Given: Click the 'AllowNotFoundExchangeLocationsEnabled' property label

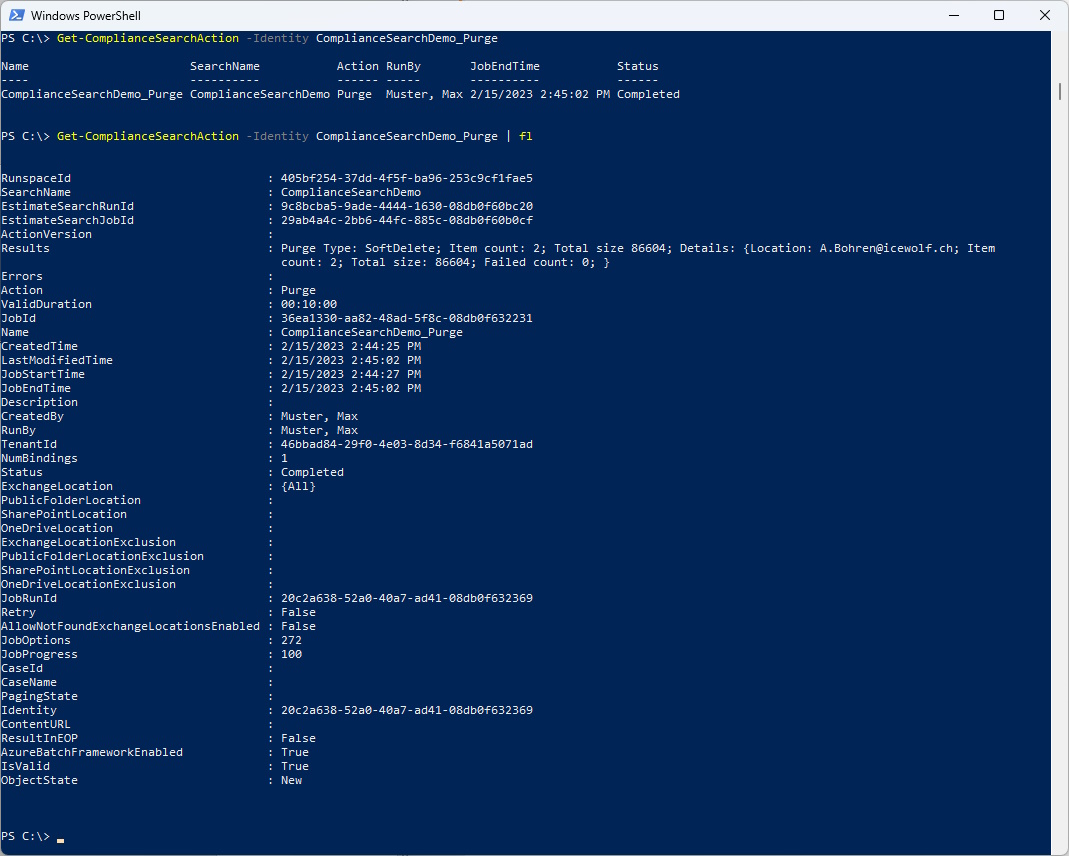Looking at the screenshot, I should pos(130,626).
